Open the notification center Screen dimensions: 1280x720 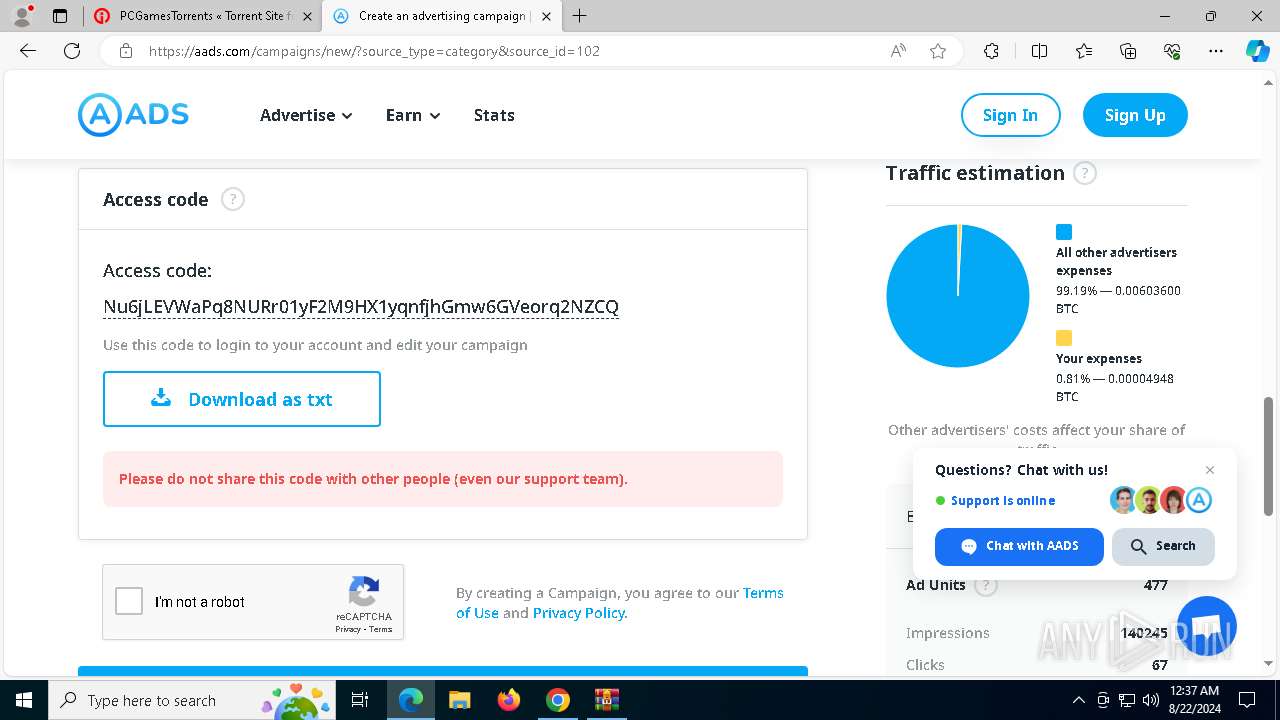1247,700
